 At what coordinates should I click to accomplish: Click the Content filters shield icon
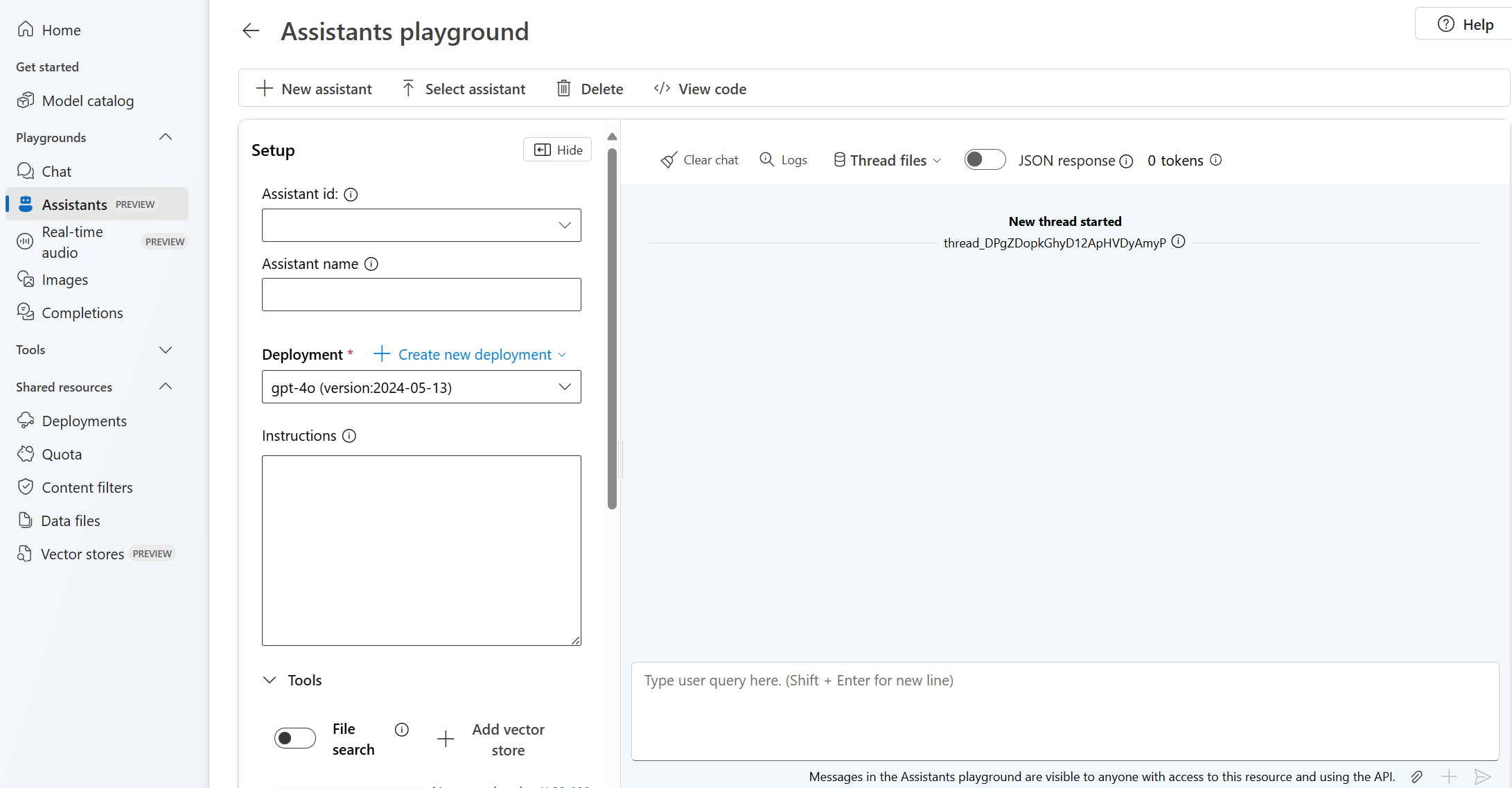point(26,487)
